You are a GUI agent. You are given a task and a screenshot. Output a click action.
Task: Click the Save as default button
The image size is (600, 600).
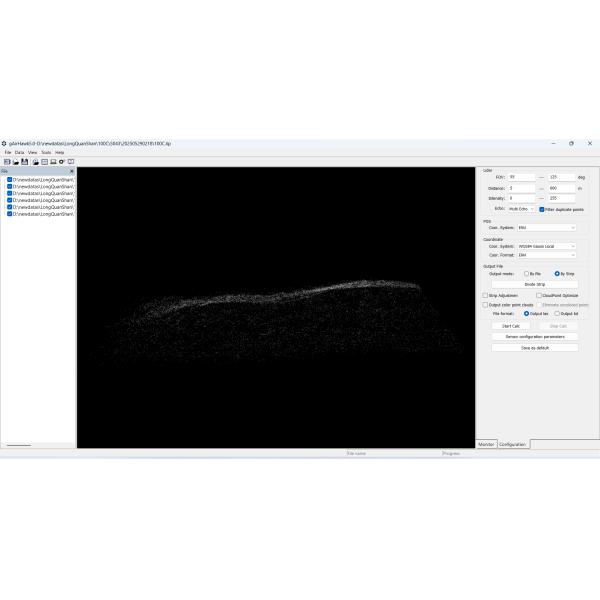pyautogui.click(x=535, y=348)
